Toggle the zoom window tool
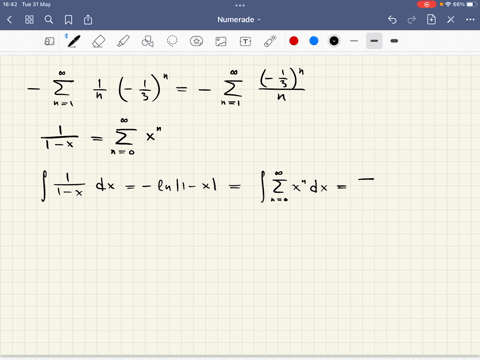 point(49,41)
